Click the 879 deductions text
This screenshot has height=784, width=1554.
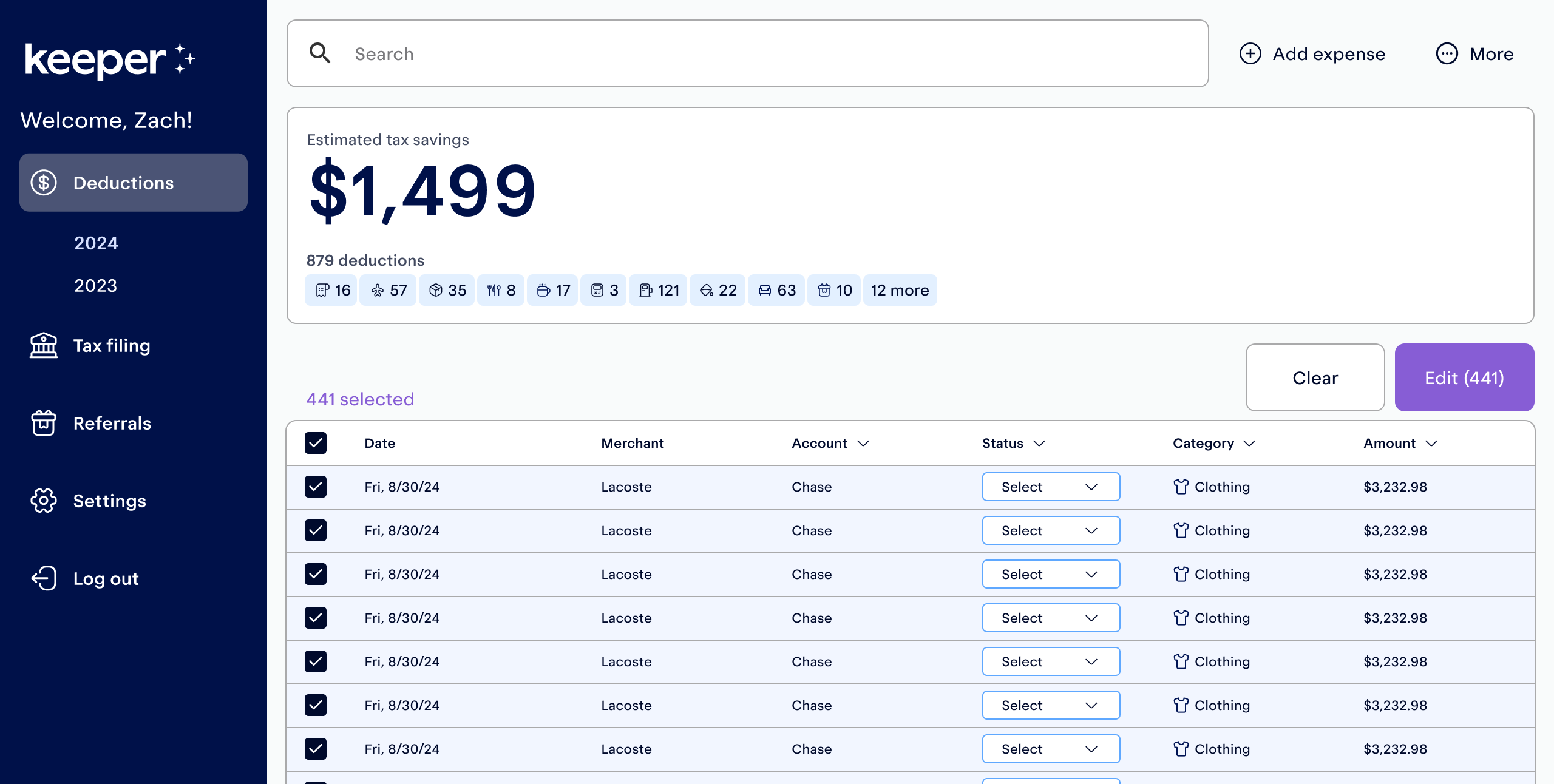[x=365, y=260]
